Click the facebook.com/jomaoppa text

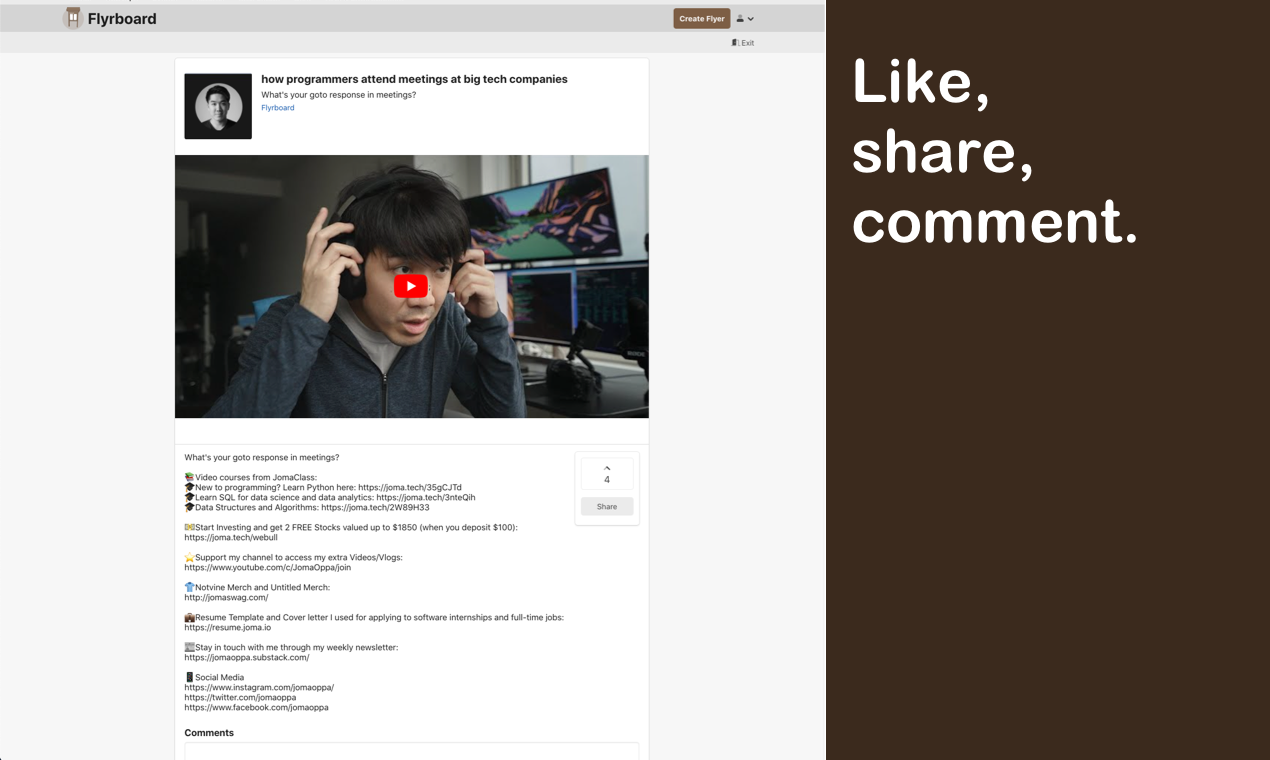point(256,708)
